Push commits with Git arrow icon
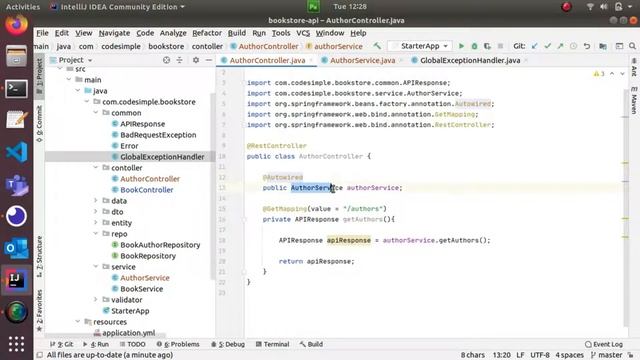This screenshot has height=360, width=640. point(560,46)
